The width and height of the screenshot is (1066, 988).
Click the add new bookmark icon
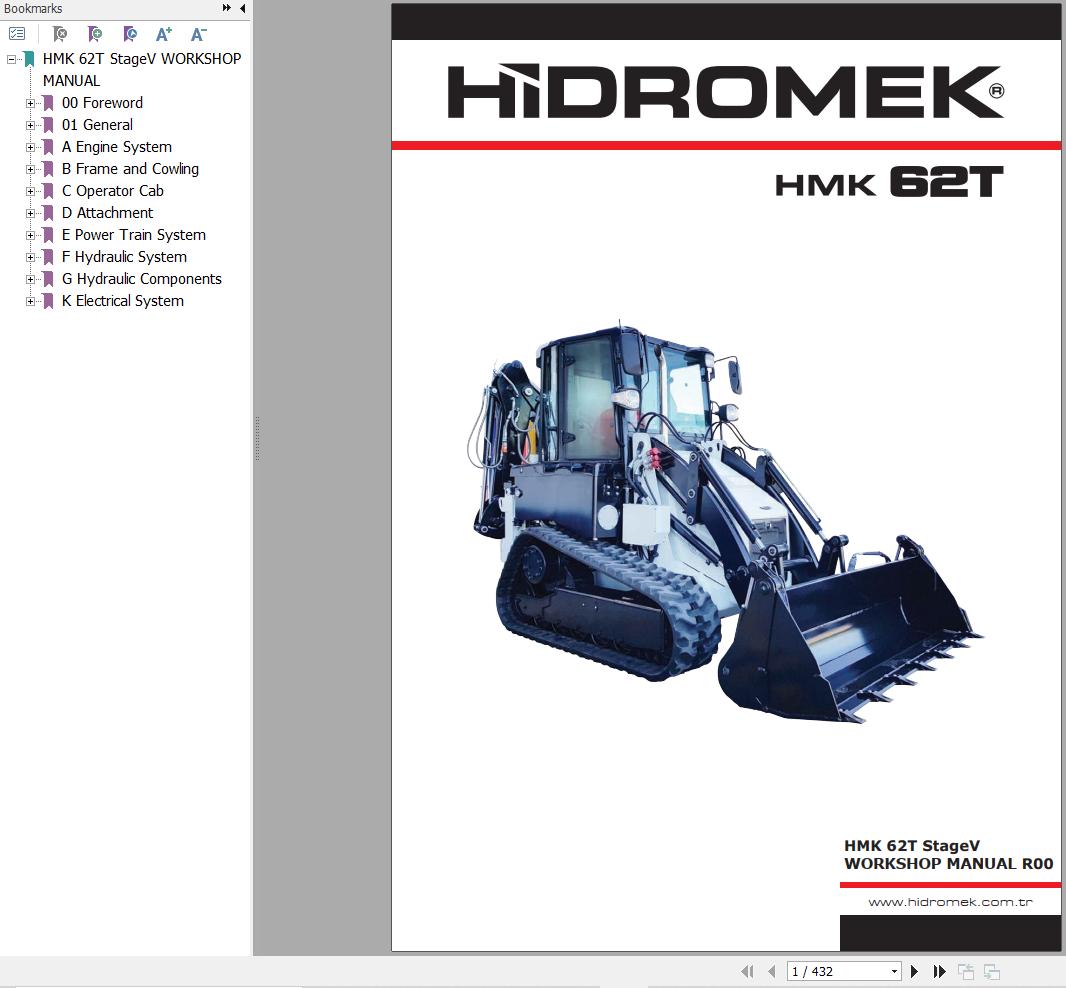95,34
